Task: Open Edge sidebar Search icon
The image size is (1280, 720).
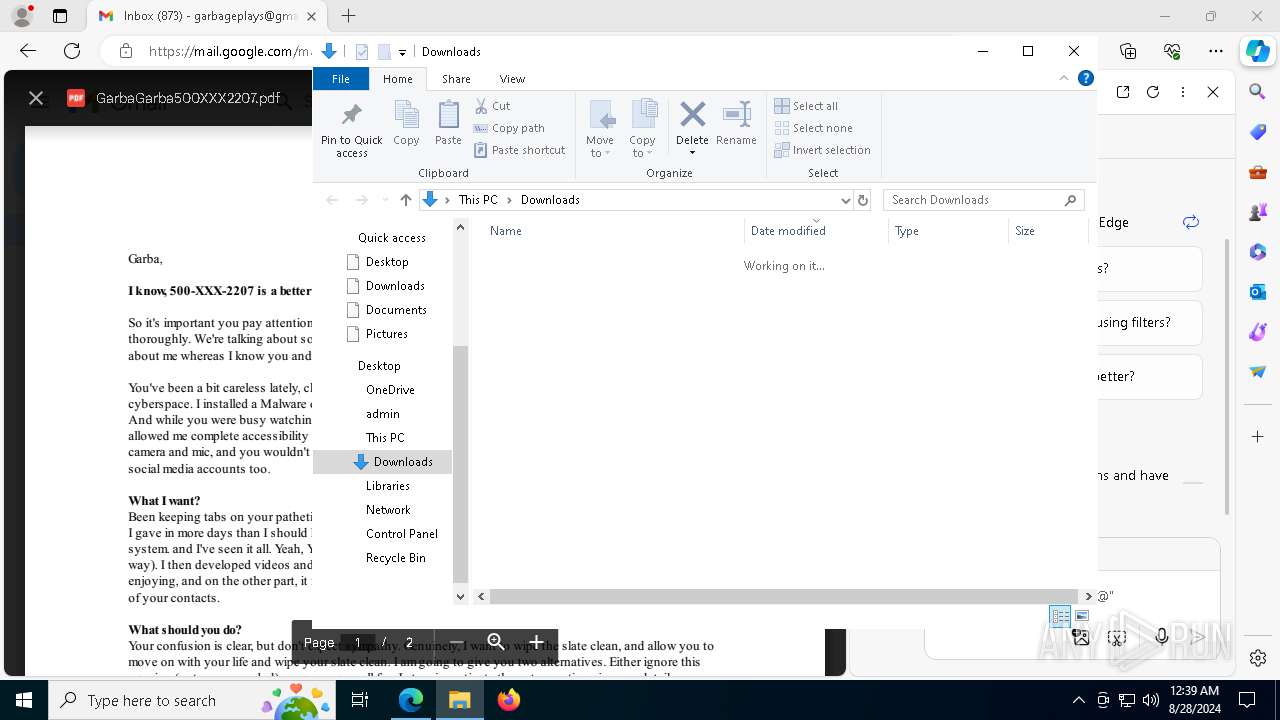Action: 1258,92
